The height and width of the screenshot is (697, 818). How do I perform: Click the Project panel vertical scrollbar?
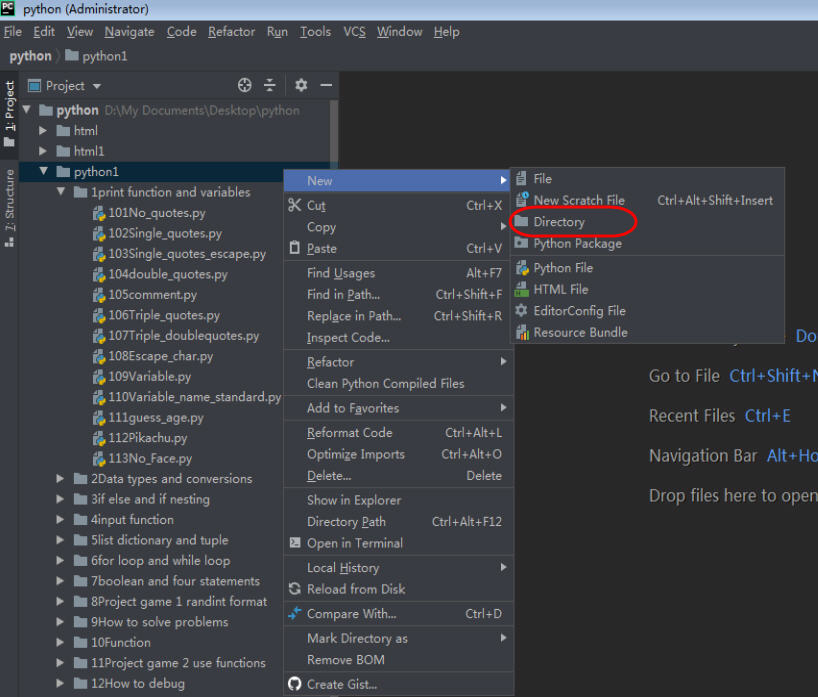tap(334, 133)
